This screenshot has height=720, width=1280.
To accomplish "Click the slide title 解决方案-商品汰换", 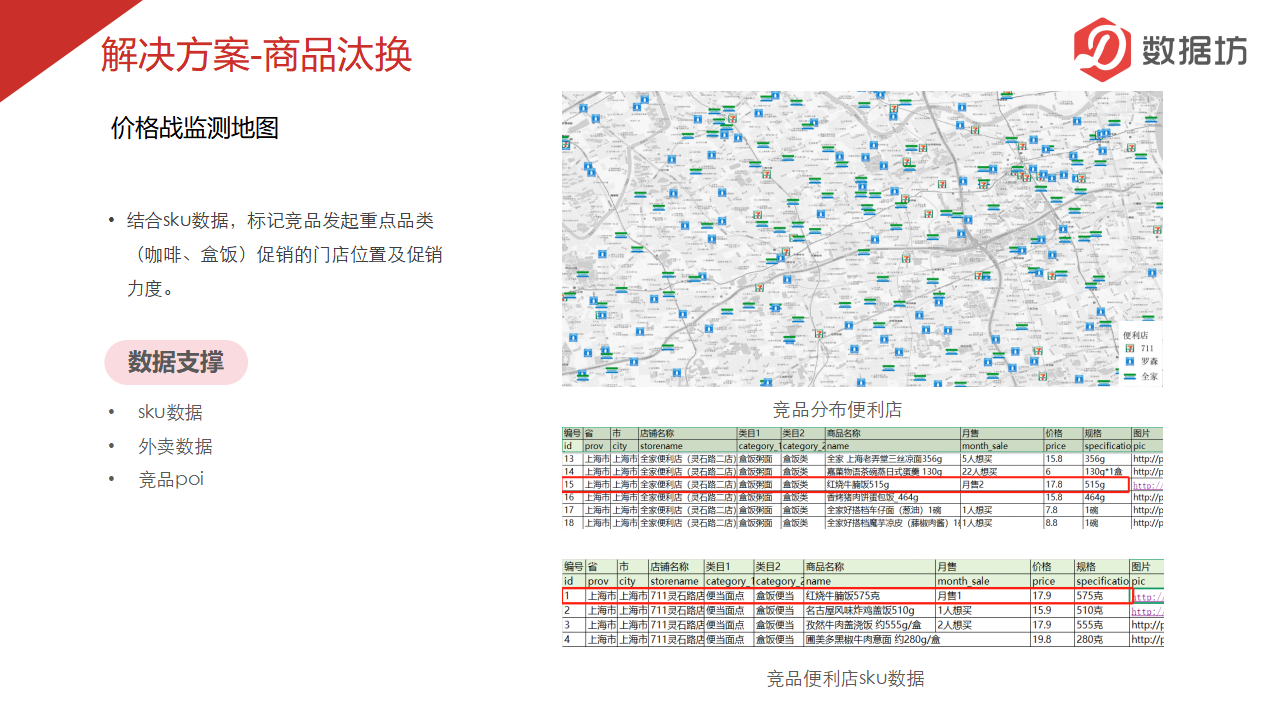I will 256,54.
